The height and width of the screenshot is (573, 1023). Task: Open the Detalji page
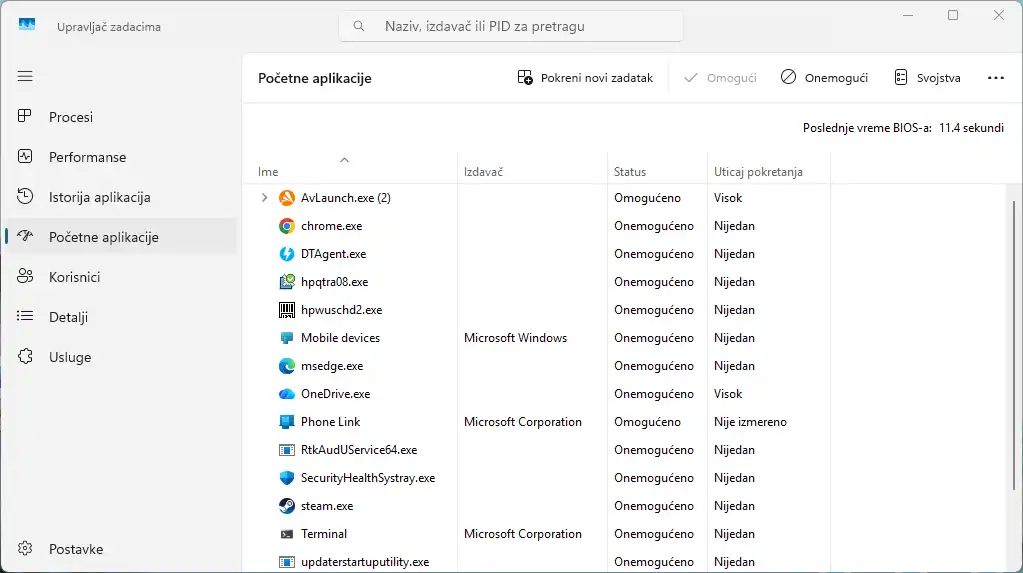(121, 317)
